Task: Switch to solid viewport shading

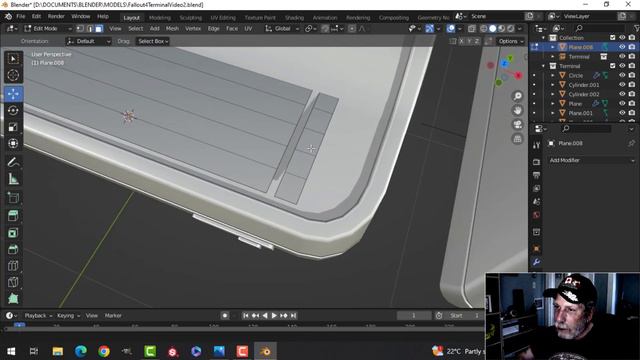Action: [493, 29]
